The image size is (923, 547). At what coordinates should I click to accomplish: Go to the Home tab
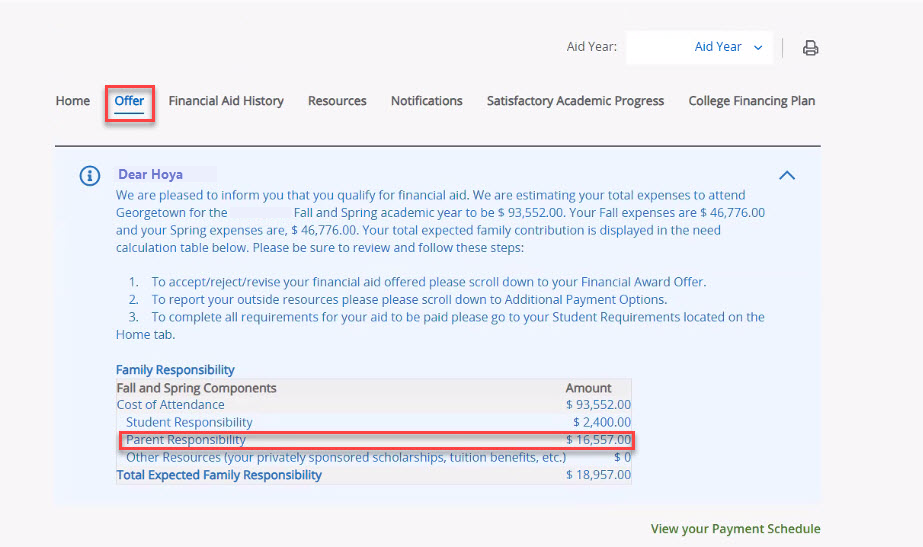(73, 101)
